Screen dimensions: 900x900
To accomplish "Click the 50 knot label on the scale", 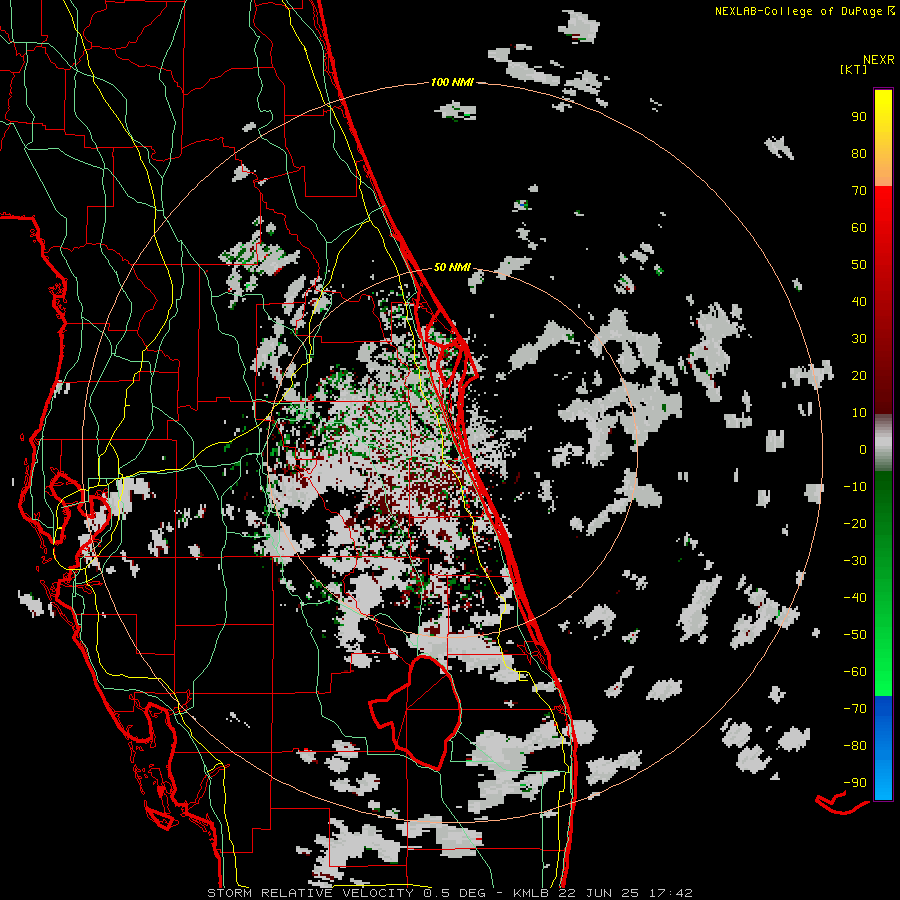I will [859, 265].
